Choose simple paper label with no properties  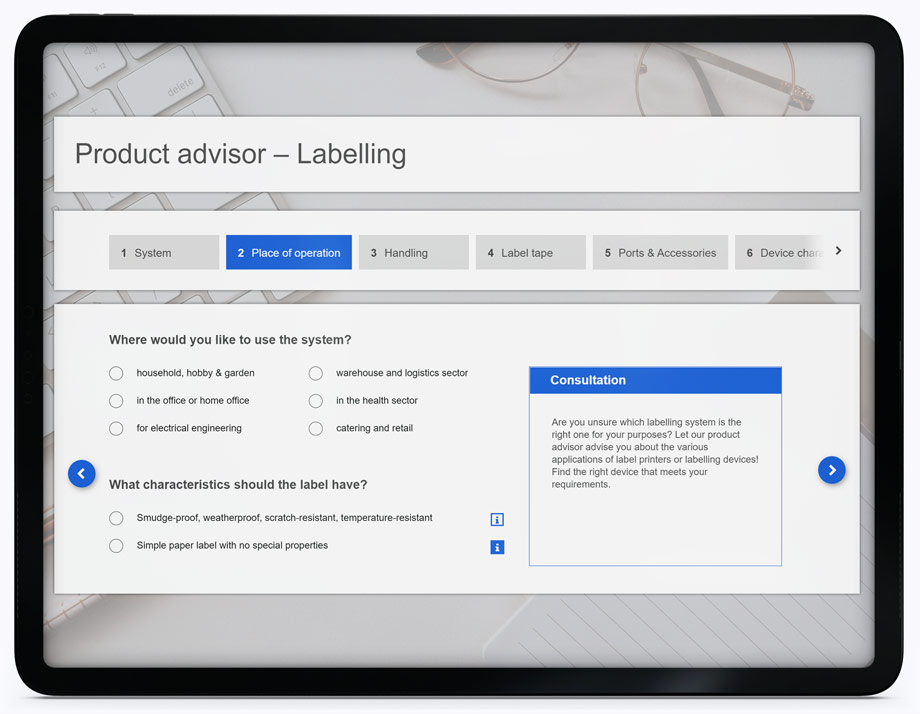117,546
